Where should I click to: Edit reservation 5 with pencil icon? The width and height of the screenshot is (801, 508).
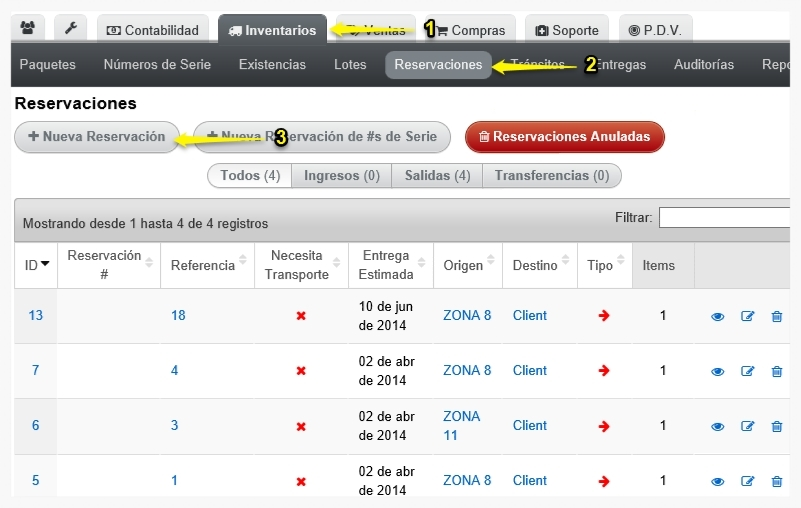747,481
